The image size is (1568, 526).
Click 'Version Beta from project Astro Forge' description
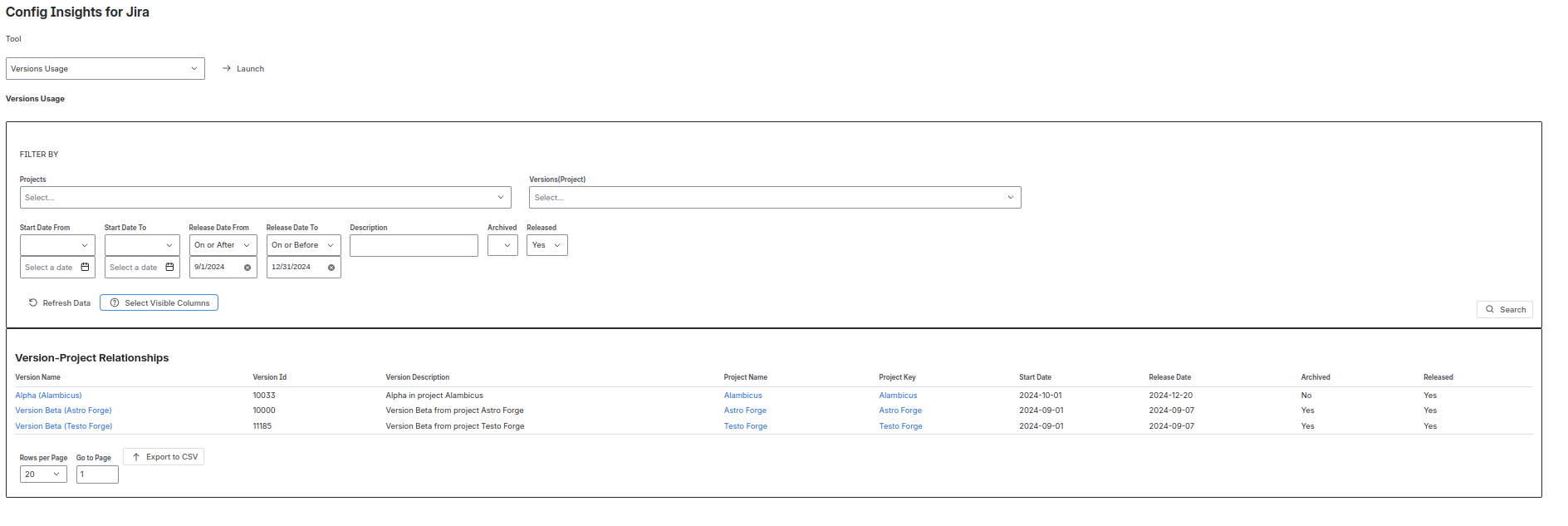pos(455,410)
